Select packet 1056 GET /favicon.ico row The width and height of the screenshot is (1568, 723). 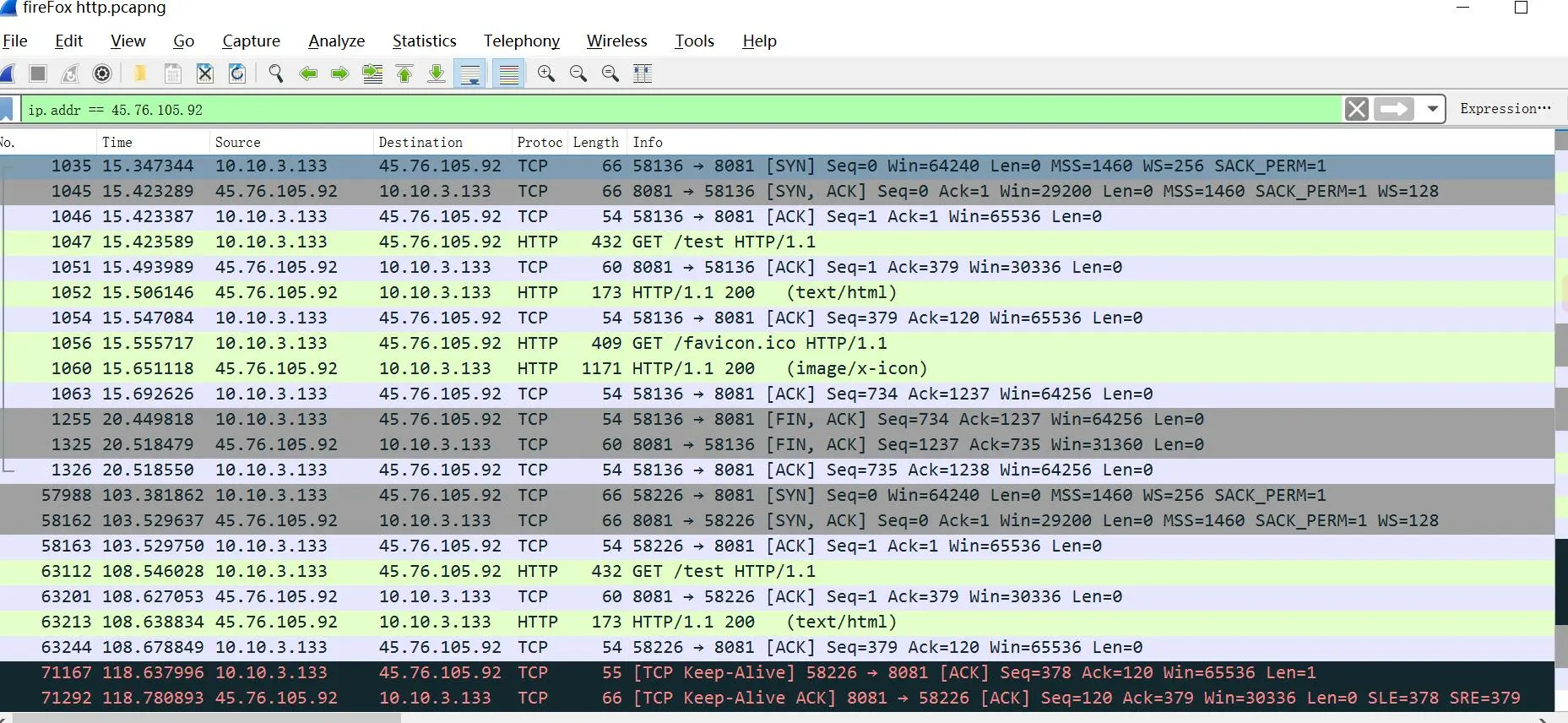777,343
